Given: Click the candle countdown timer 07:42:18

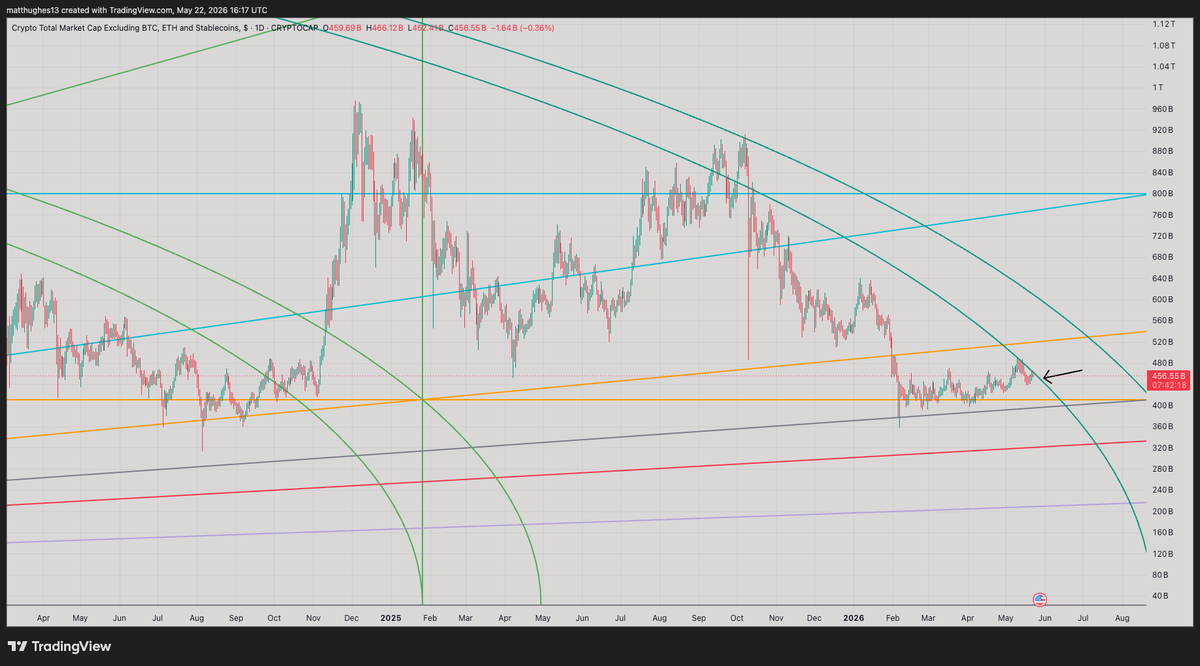Looking at the screenshot, I should [x=1167, y=385].
